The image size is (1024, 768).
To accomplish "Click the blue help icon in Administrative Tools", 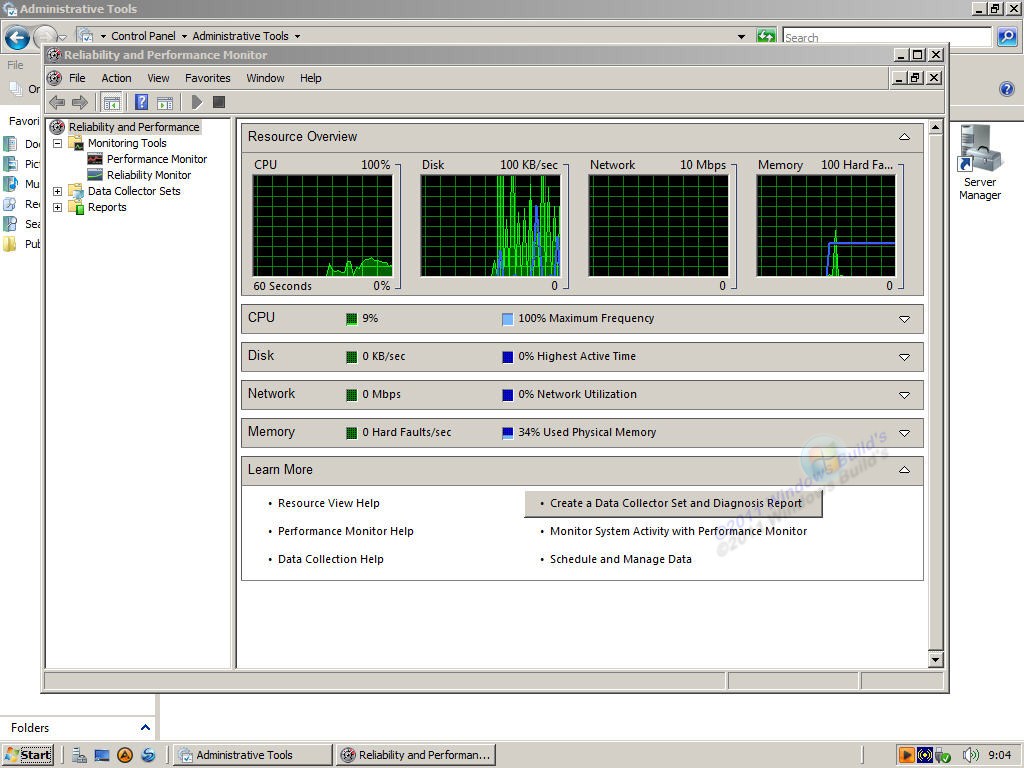I will pyautogui.click(x=1007, y=89).
